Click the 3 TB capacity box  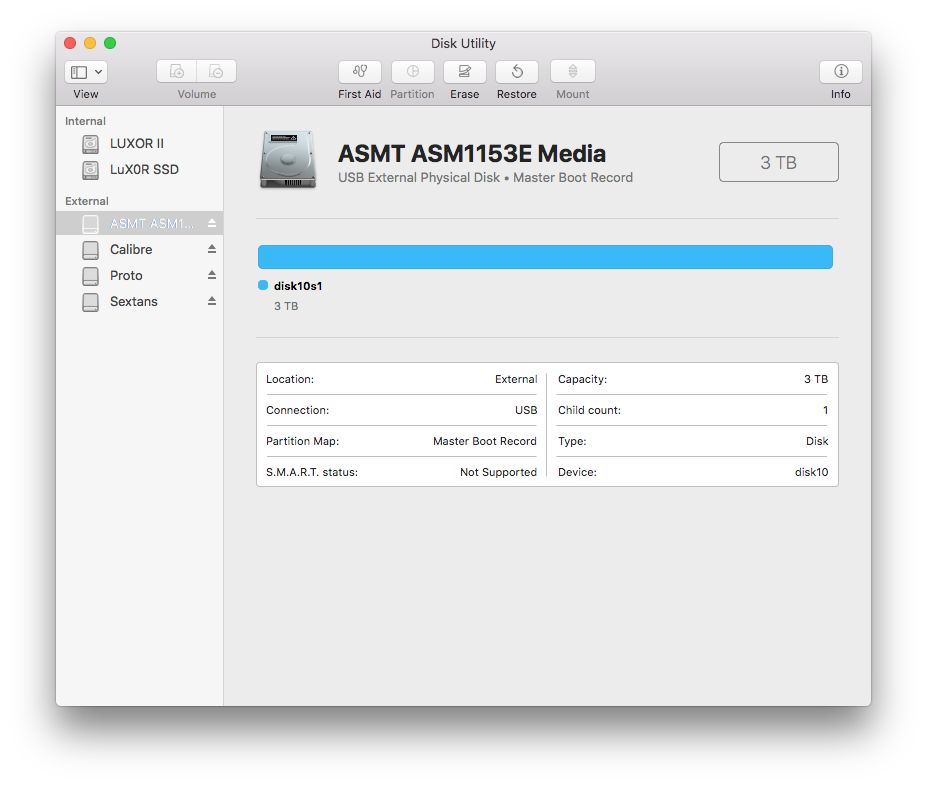tap(779, 162)
